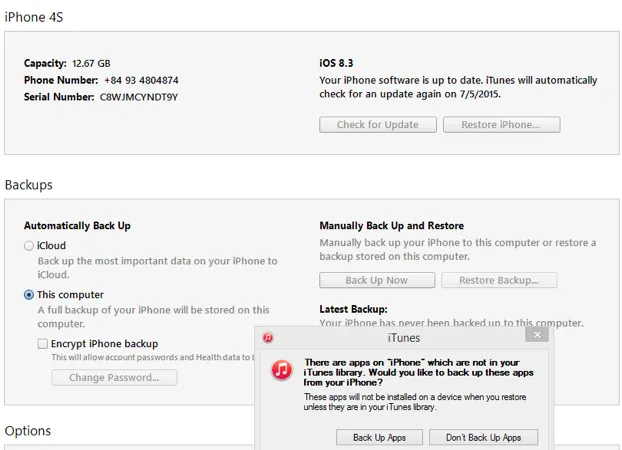Choose Don't Back Up Apps
Image resolution: width=622 pixels, height=450 pixels.
coord(483,437)
